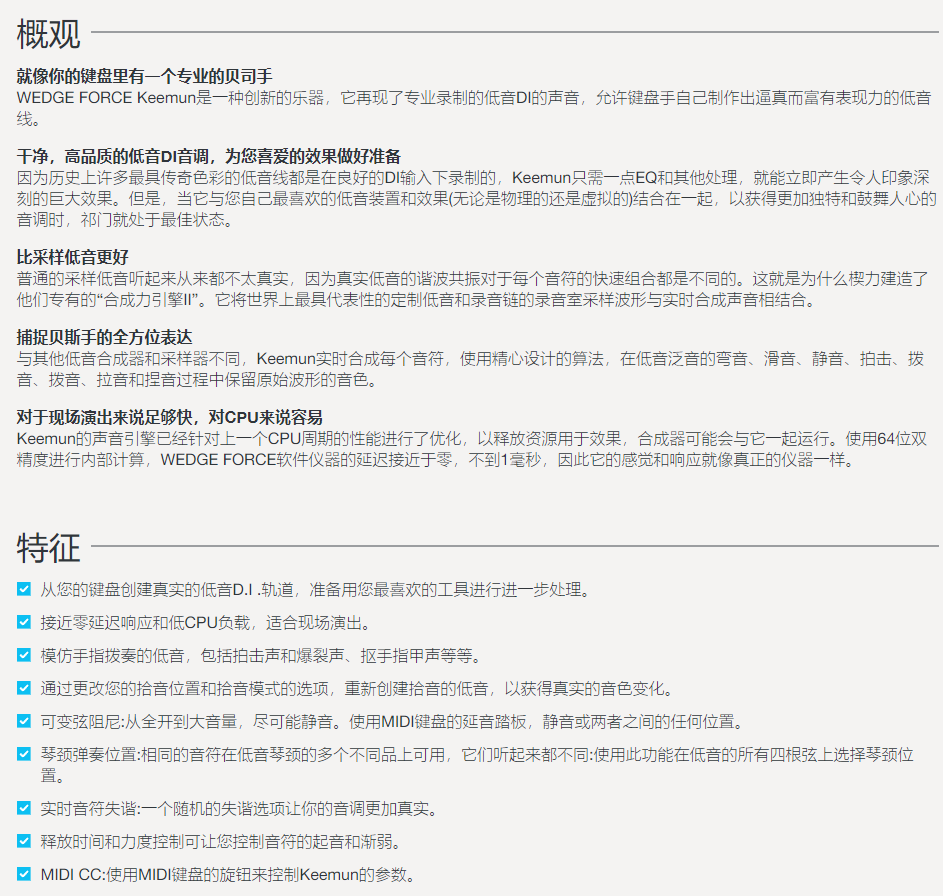
Task: Click the checkmark beside '通过更改您的拾音位置'
Action: [23, 688]
